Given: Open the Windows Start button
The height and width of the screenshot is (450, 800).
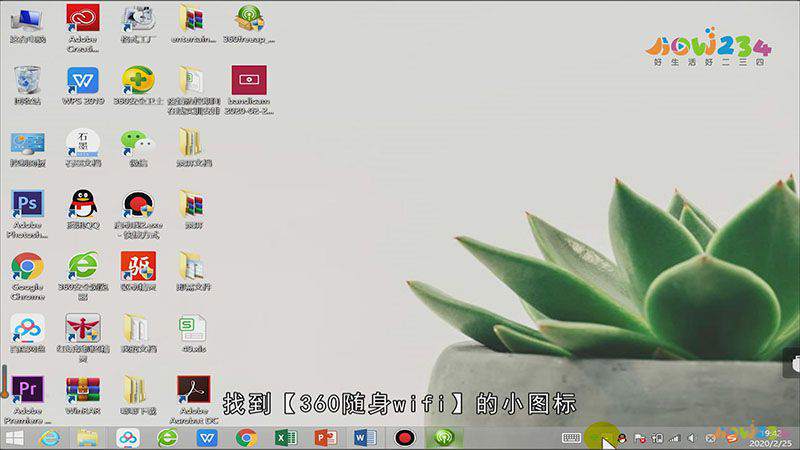Looking at the screenshot, I should [x=14, y=438].
